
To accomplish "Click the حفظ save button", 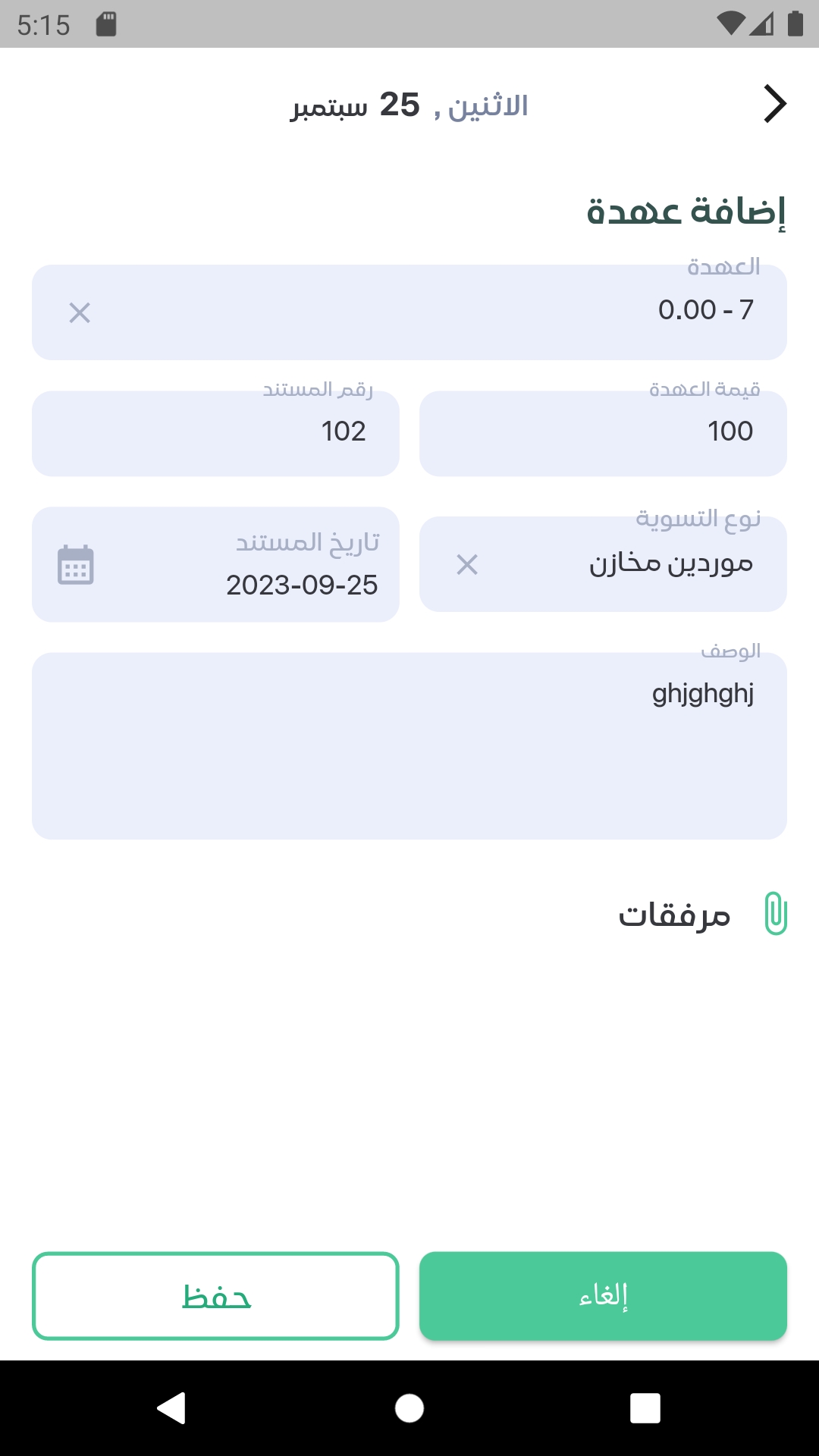I will [215, 1296].
